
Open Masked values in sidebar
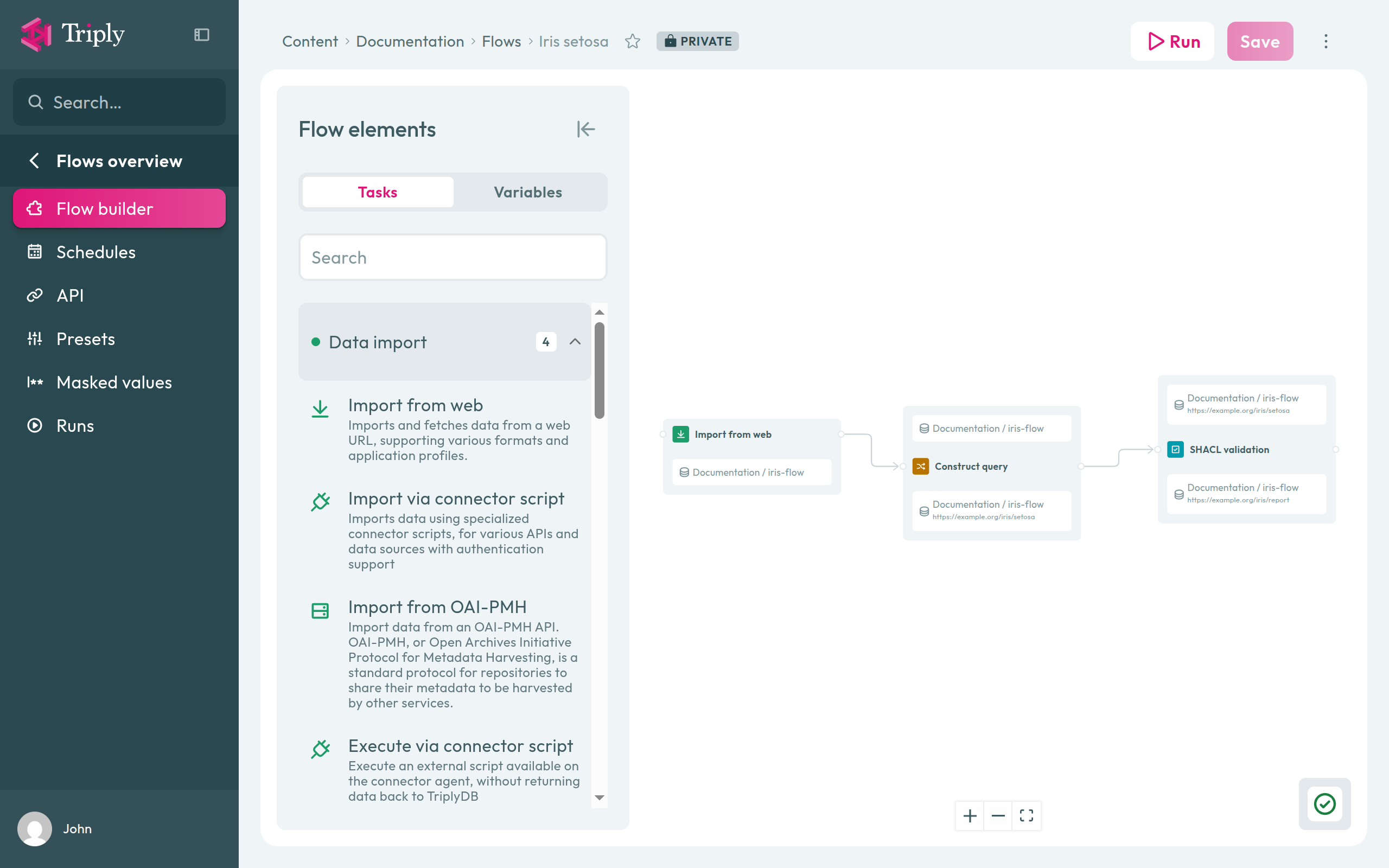click(119, 382)
